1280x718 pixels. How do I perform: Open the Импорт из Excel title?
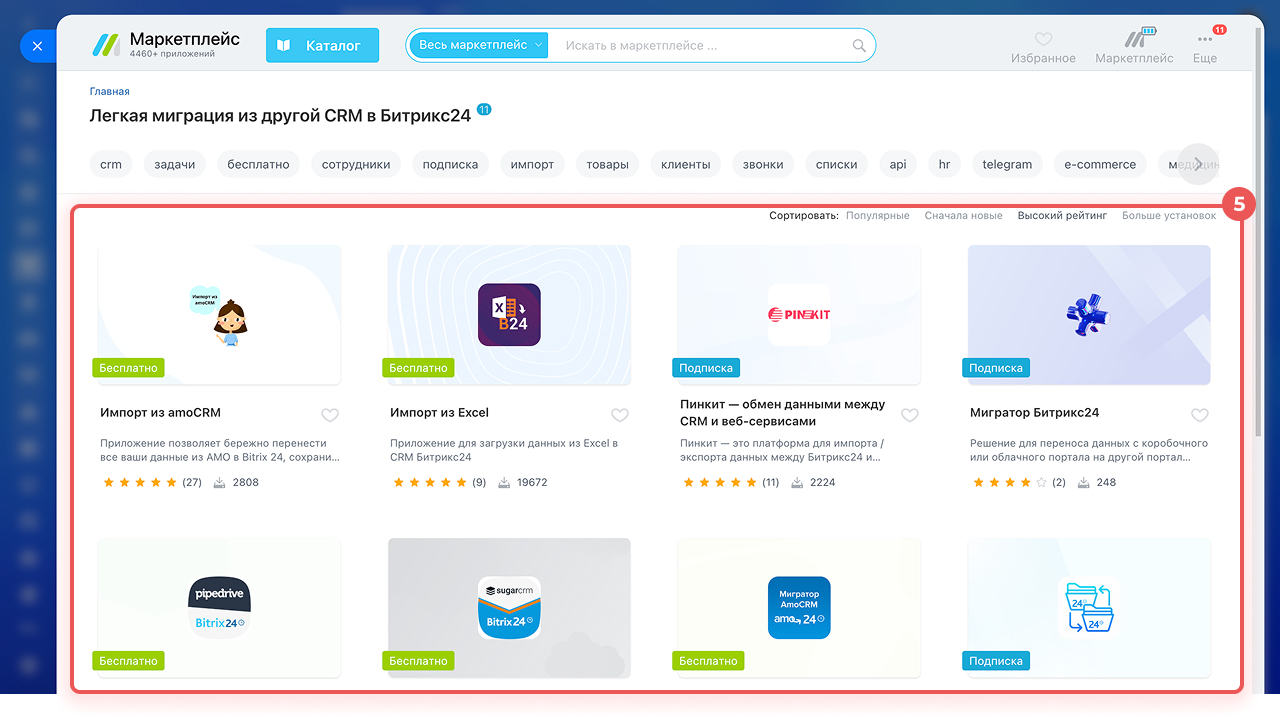[x=440, y=412]
